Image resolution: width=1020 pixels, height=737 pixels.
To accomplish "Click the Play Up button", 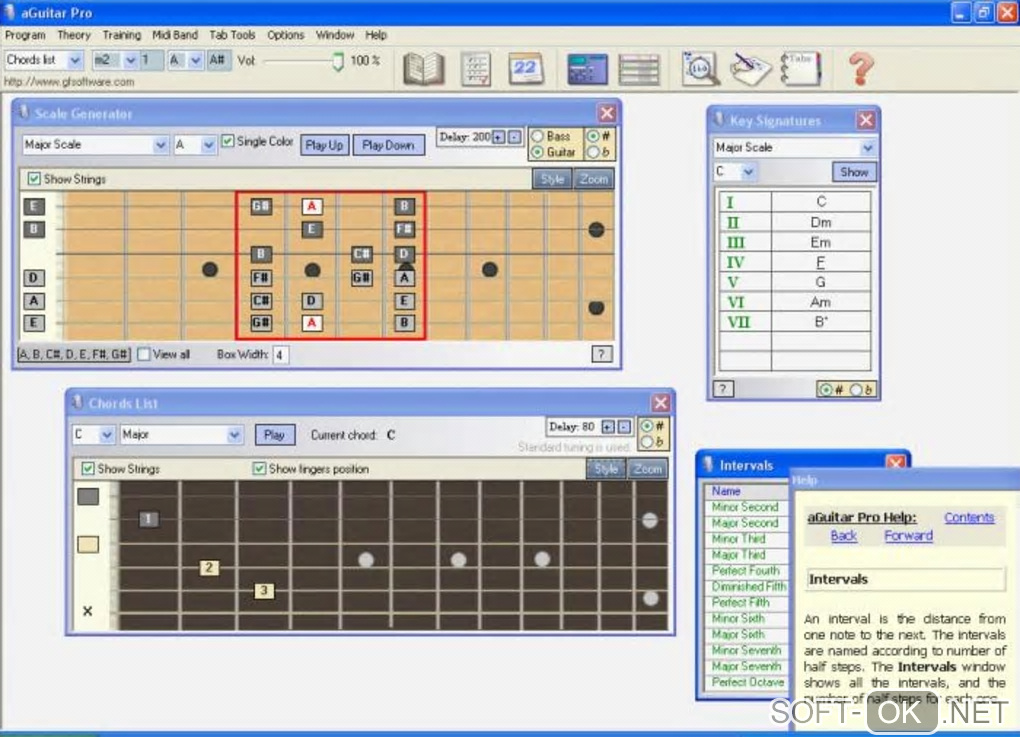I will [324, 145].
